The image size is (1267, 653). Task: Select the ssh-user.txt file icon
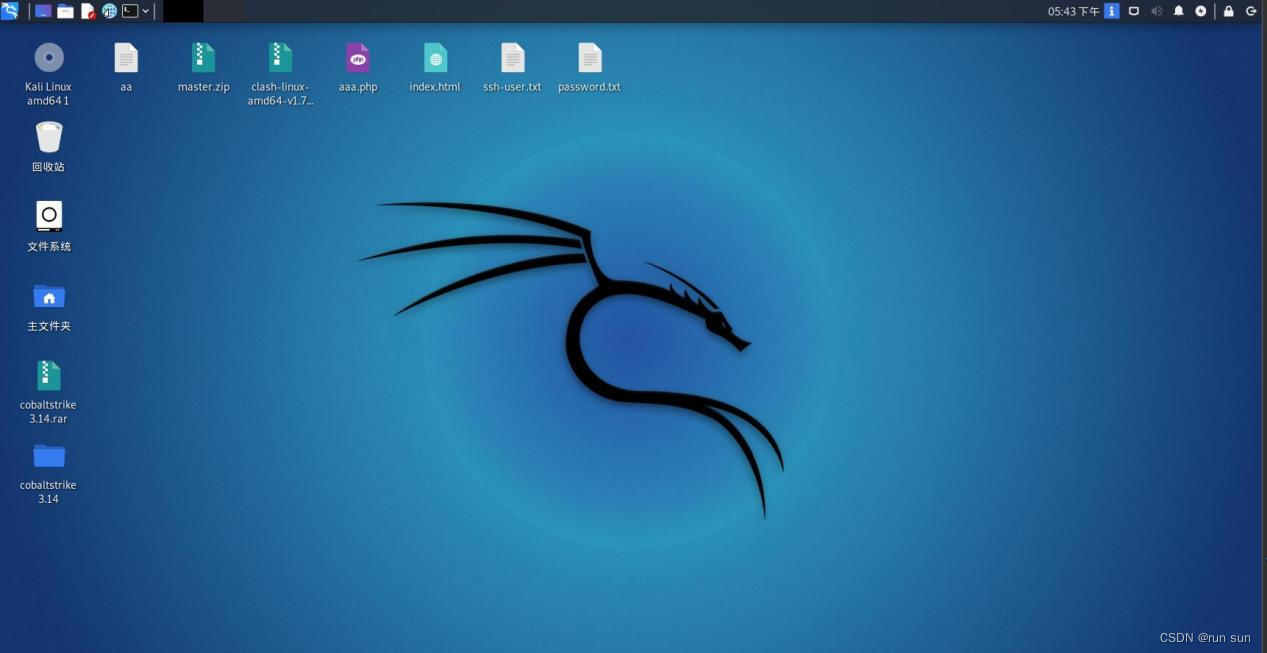[512, 57]
